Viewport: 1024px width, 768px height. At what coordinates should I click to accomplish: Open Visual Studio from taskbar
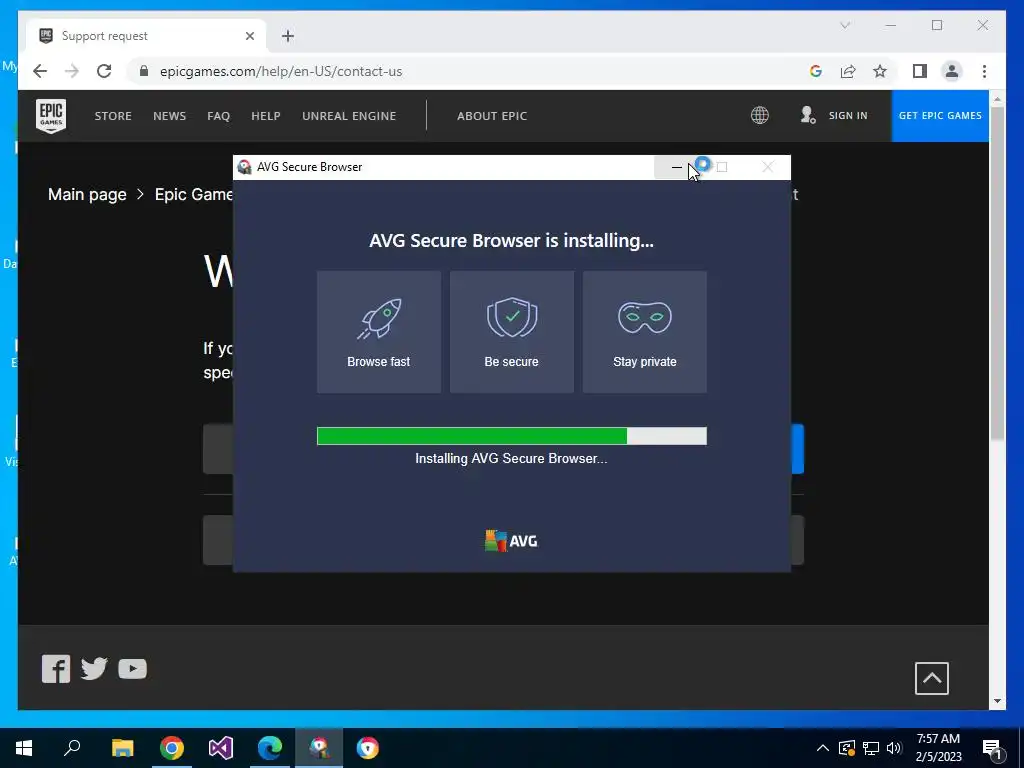[x=221, y=748]
